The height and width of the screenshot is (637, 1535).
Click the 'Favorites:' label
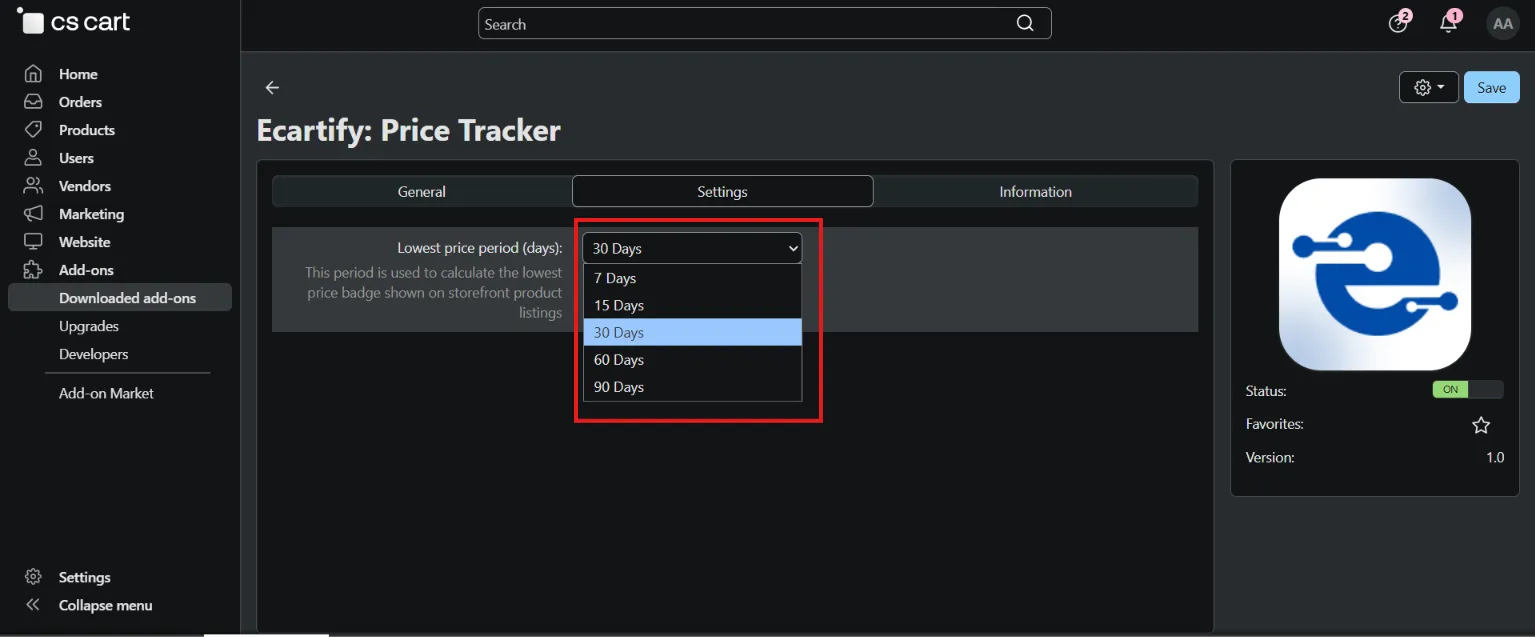pos(1274,424)
